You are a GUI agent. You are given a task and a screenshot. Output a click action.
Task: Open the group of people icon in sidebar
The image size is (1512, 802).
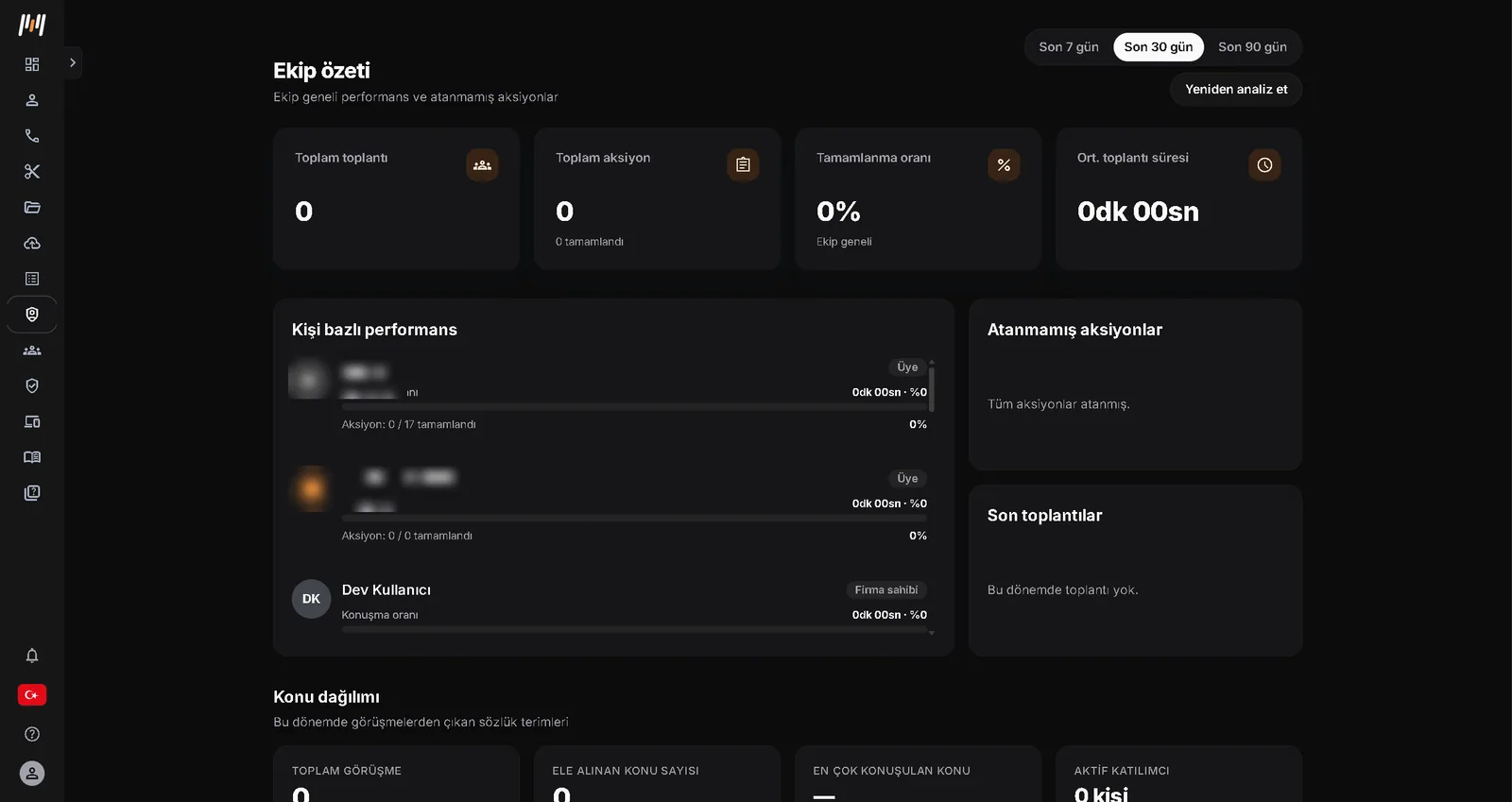coord(32,350)
